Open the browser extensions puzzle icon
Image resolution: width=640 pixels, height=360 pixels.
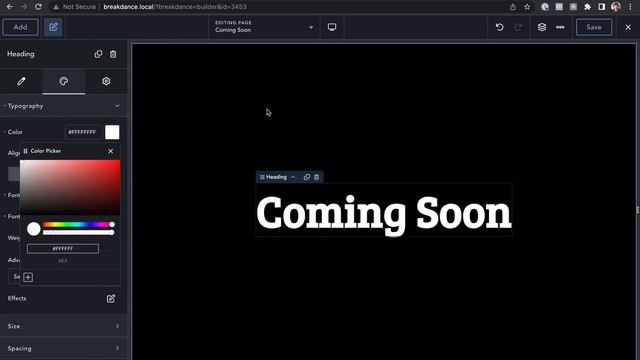click(x=587, y=7)
